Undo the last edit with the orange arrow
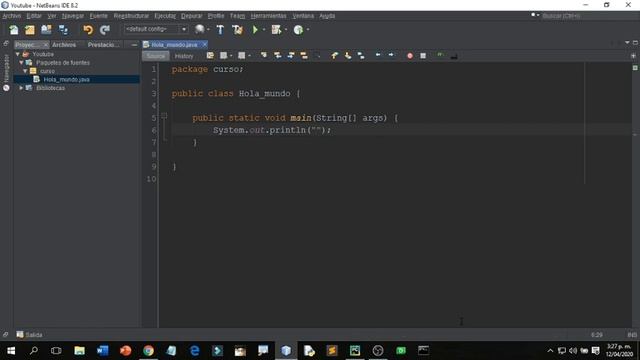 [x=88, y=30]
